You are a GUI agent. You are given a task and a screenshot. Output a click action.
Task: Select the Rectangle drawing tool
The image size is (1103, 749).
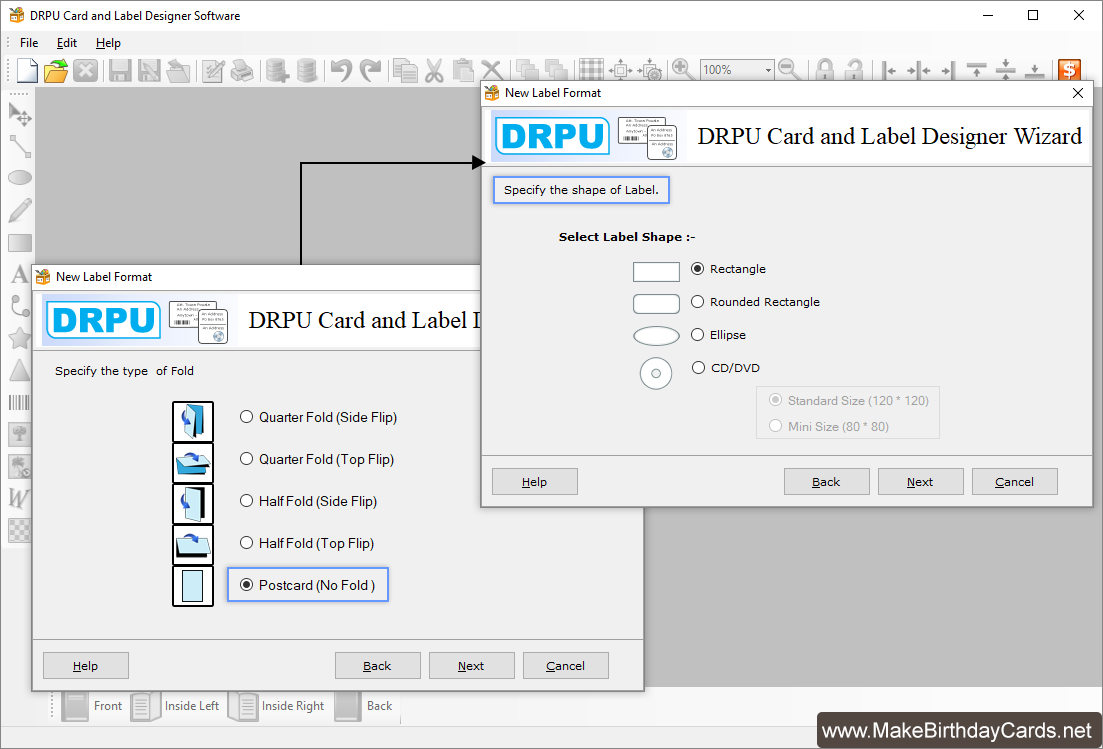pos(20,243)
